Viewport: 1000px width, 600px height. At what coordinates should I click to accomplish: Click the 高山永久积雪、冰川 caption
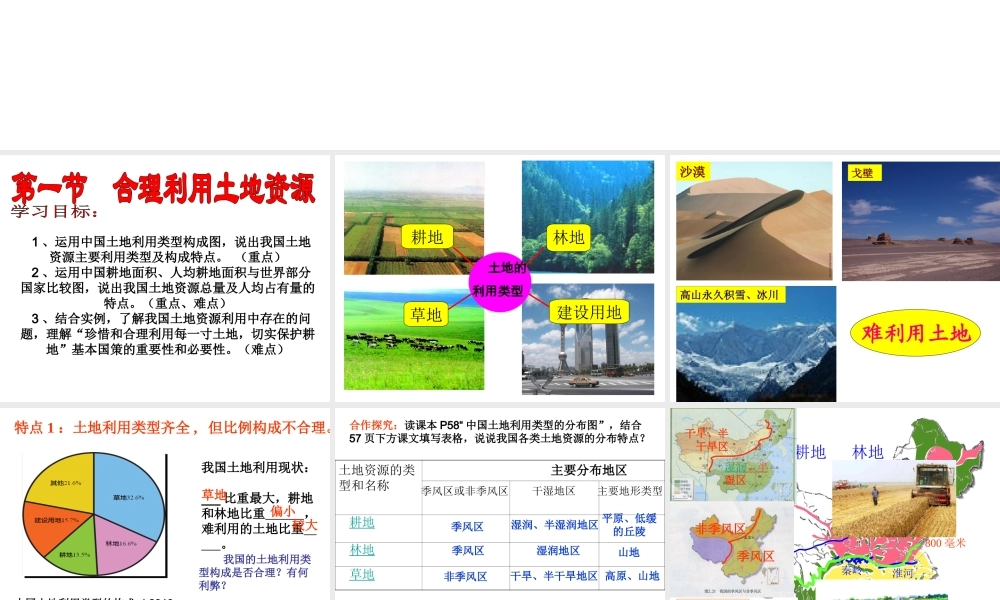730,295
